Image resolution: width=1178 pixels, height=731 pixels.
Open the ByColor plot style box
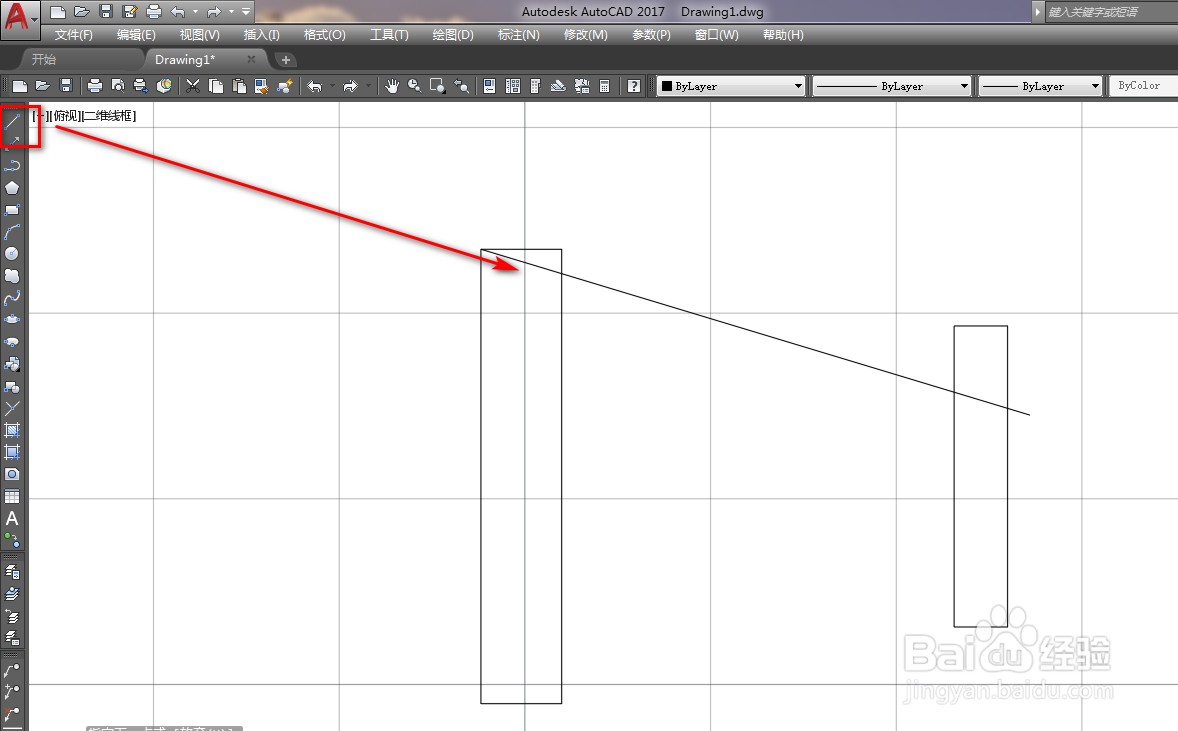click(1142, 86)
